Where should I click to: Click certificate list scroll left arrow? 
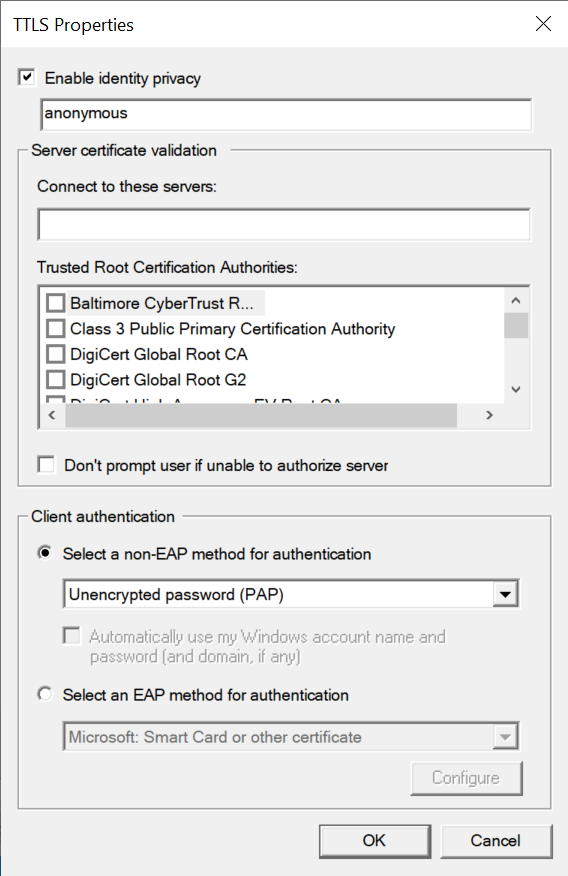click(x=52, y=415)
